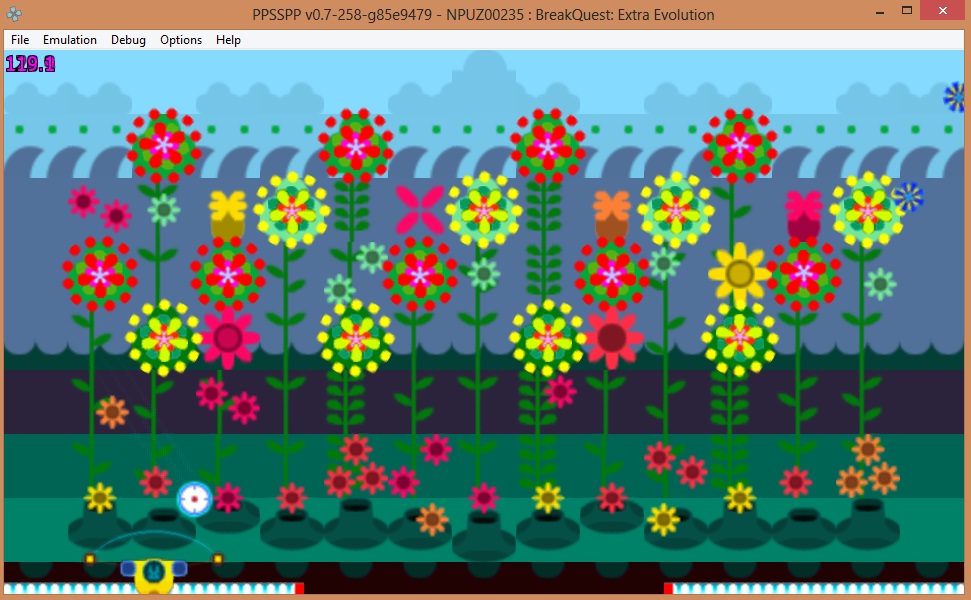Viewport: 971px width, 600px height.
Task: Maximize the PPSSPP window
Action: coord(907,11)
